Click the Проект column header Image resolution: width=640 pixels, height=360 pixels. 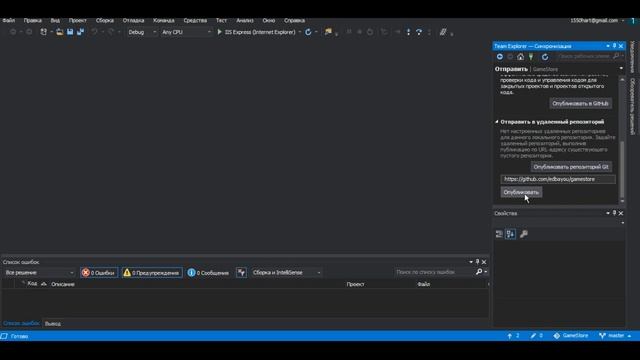(x=355, y=284)
